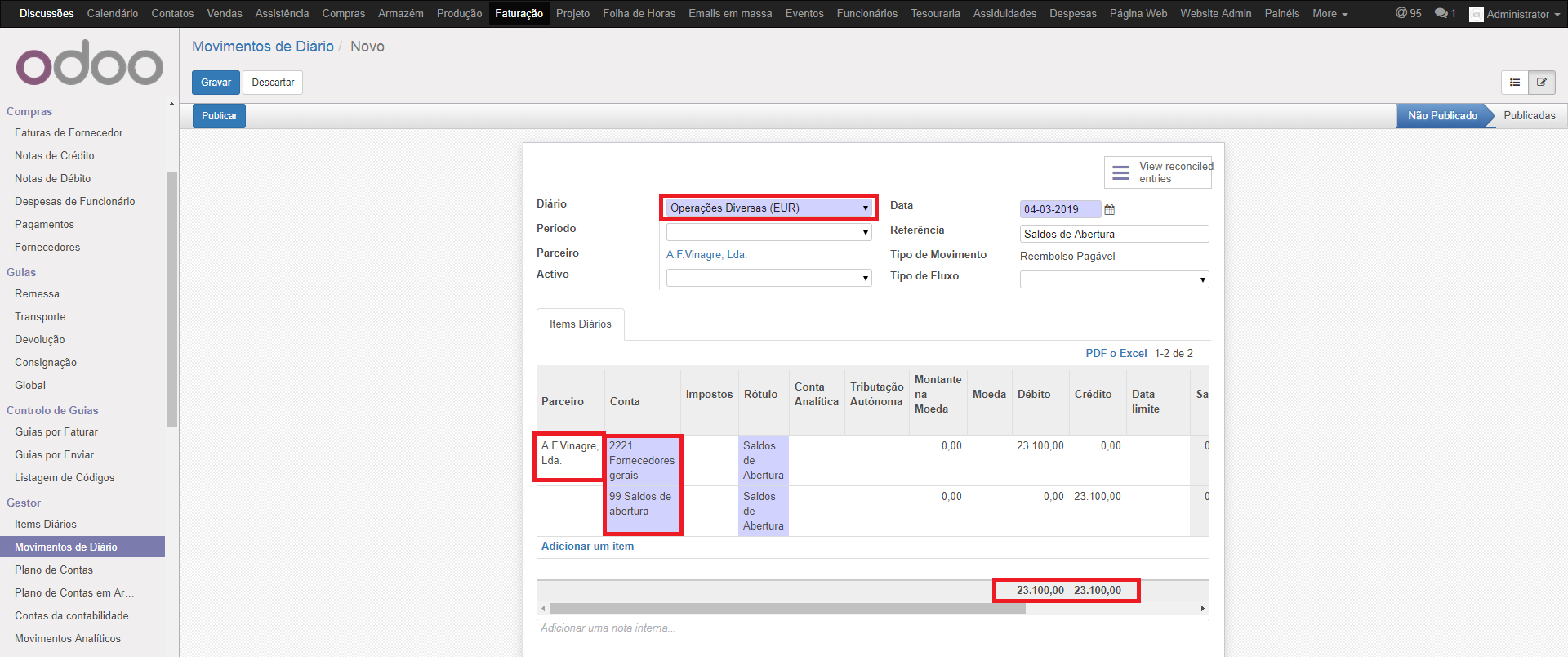Click the Publicar button

coord(219,116)
